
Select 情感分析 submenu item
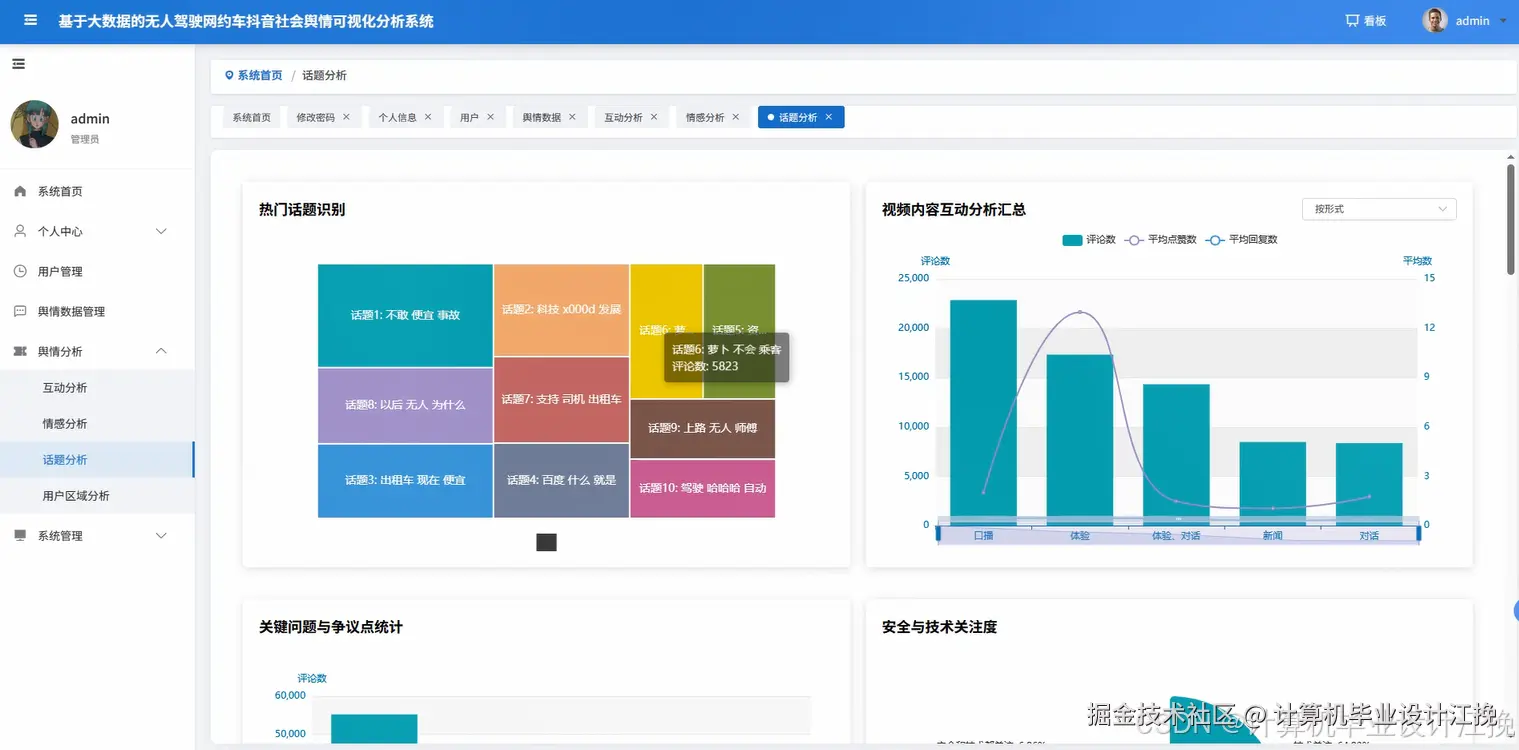coord(97,424)
